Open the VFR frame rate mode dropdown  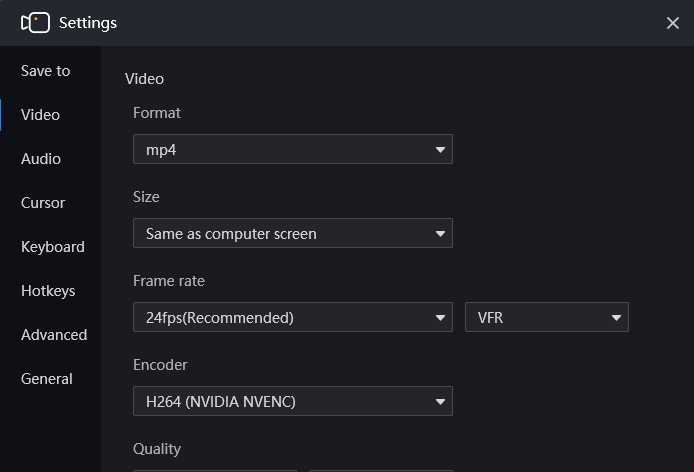click(x=547, y=317)
